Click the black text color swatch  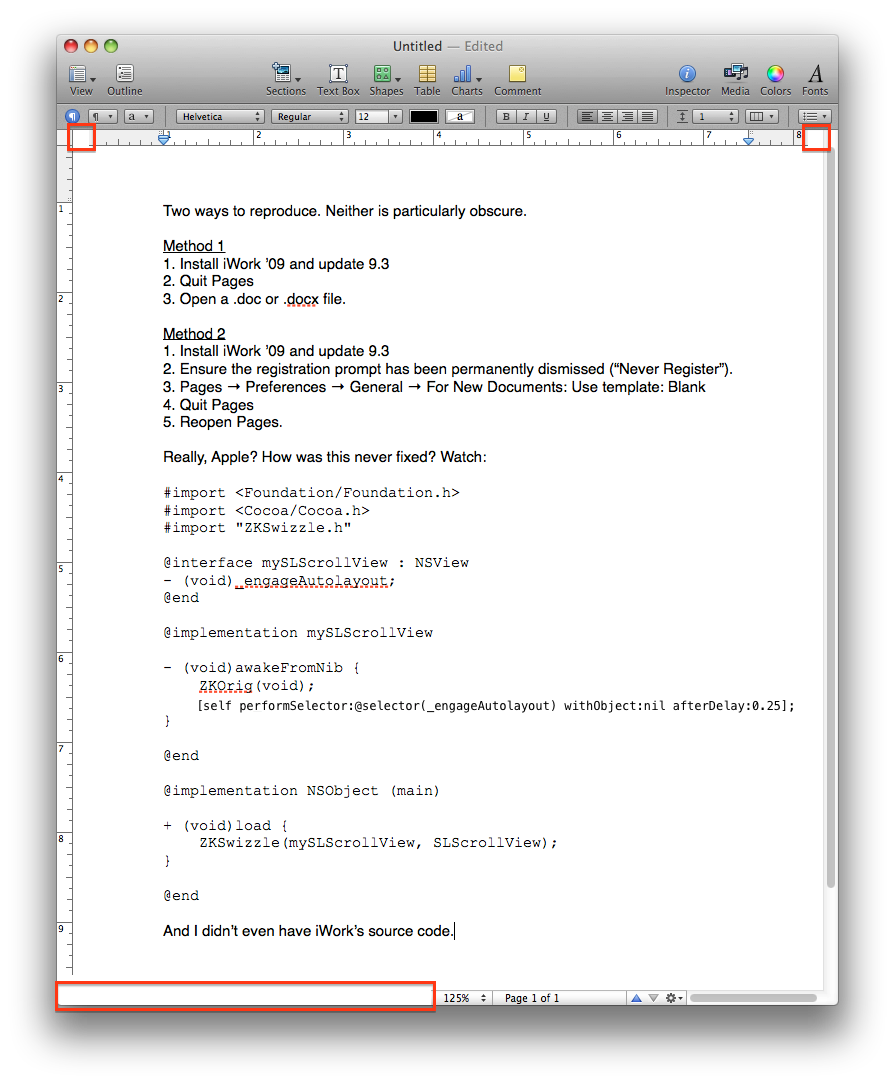[x=423, y=117]
